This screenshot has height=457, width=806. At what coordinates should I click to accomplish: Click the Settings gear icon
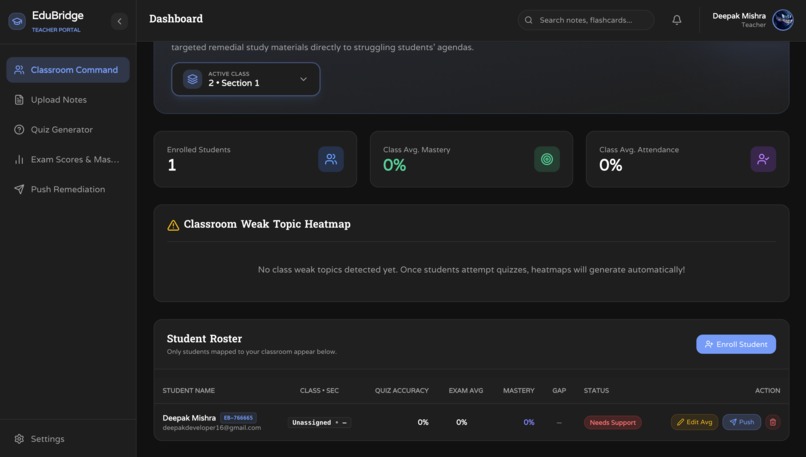pos(19,439)
